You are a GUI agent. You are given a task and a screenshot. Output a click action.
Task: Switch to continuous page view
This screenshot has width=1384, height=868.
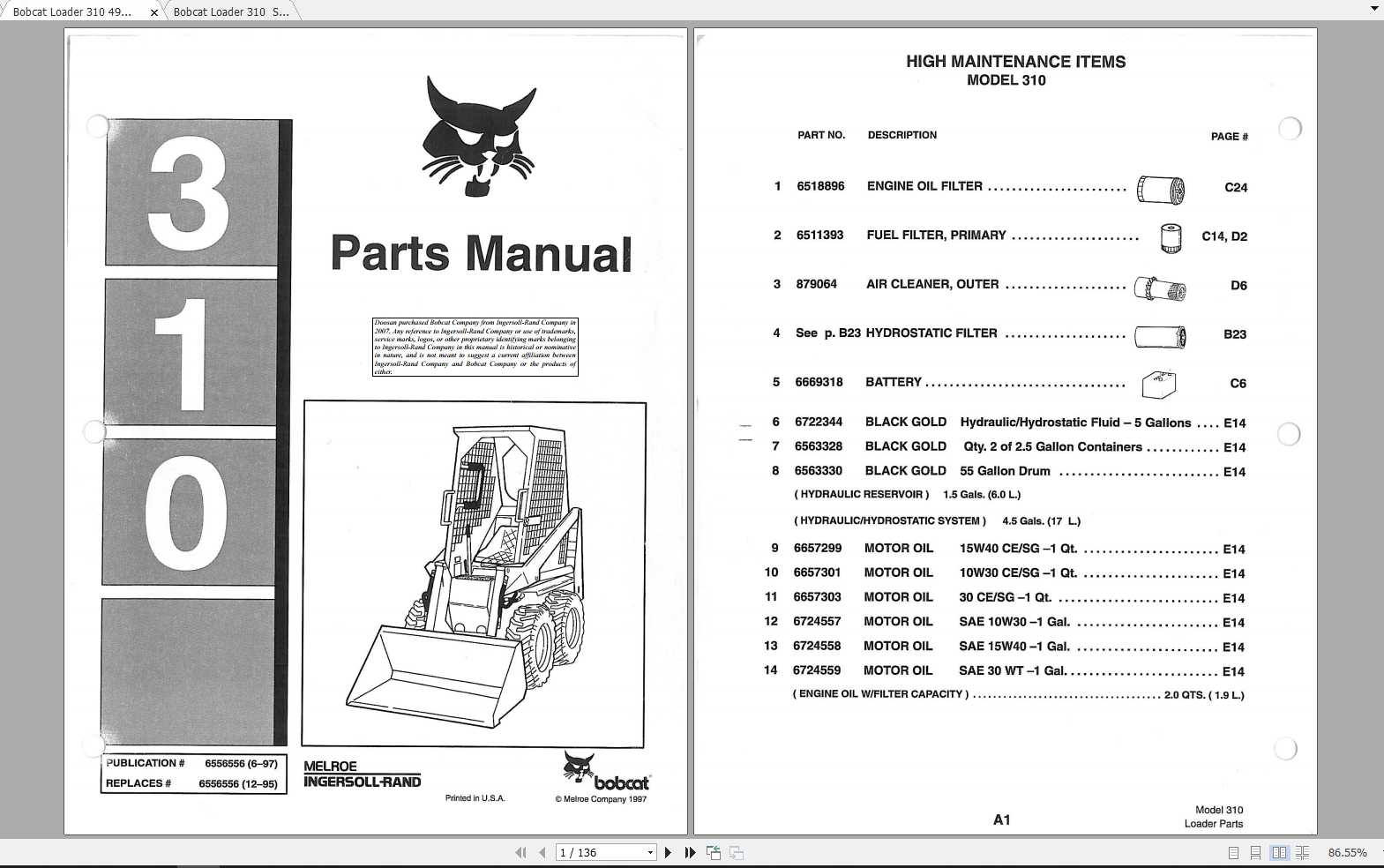[1256, 853]
